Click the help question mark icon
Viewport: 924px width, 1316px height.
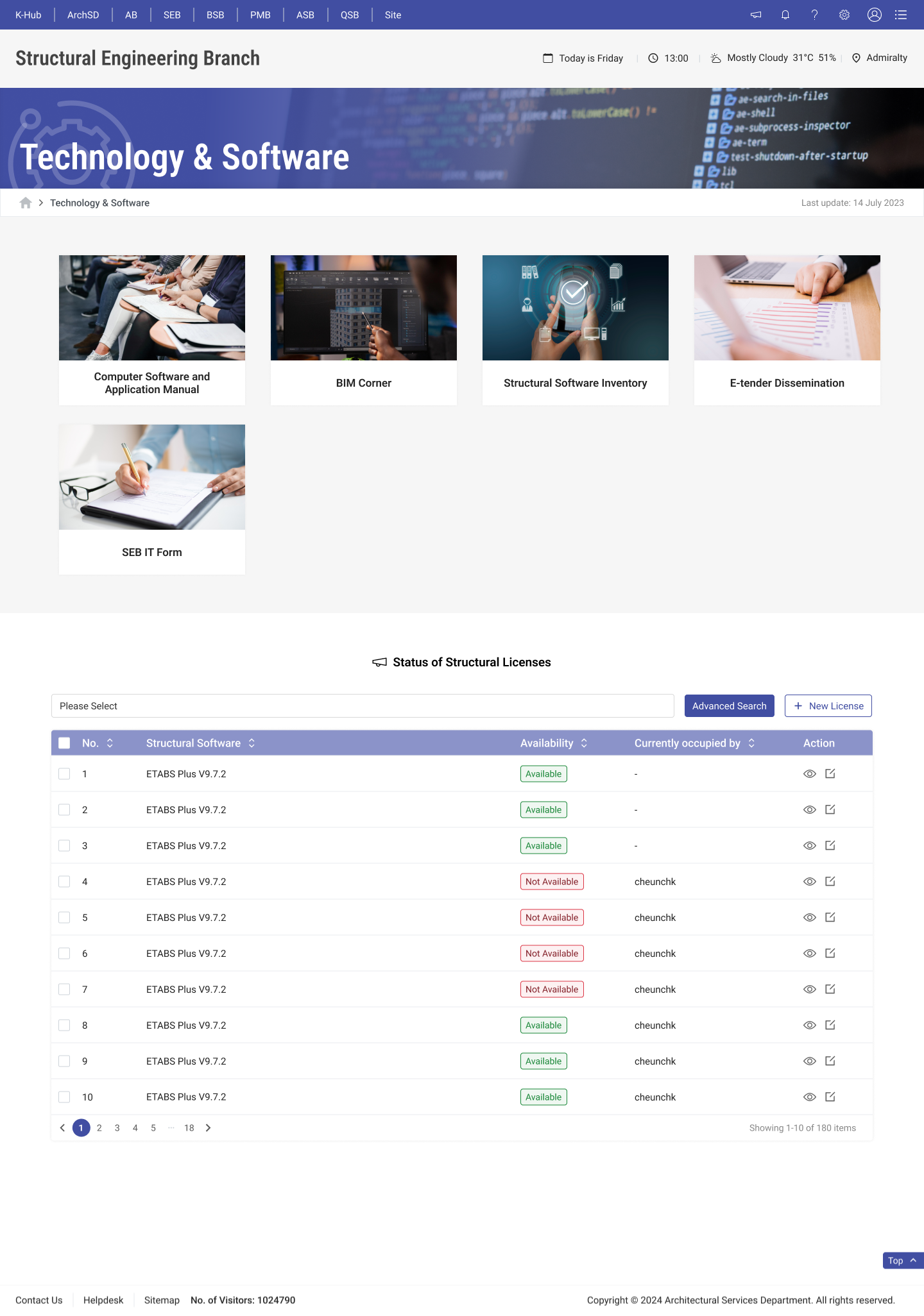point(814,15)
